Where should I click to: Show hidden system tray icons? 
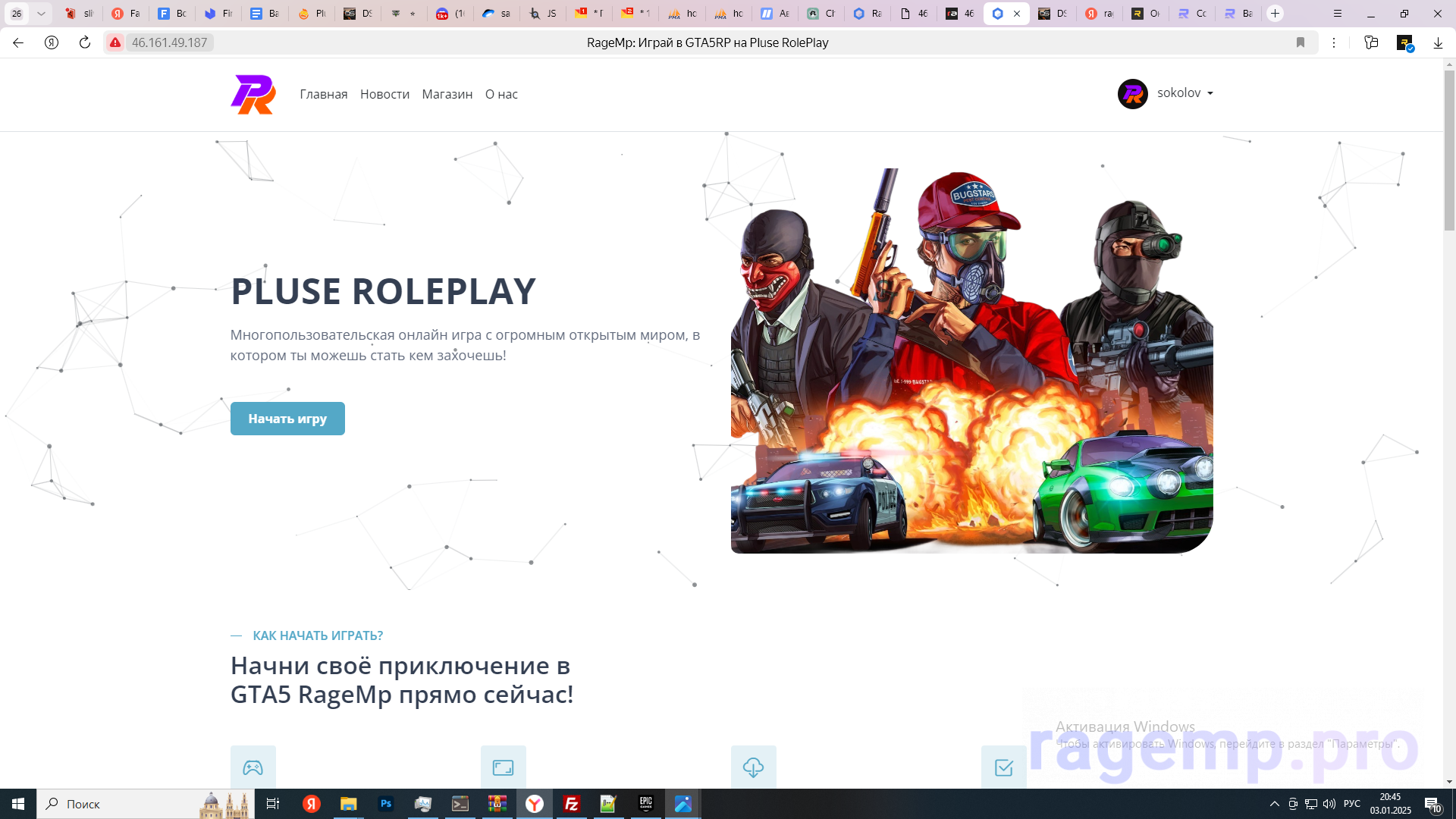(x=1275, y=804)
